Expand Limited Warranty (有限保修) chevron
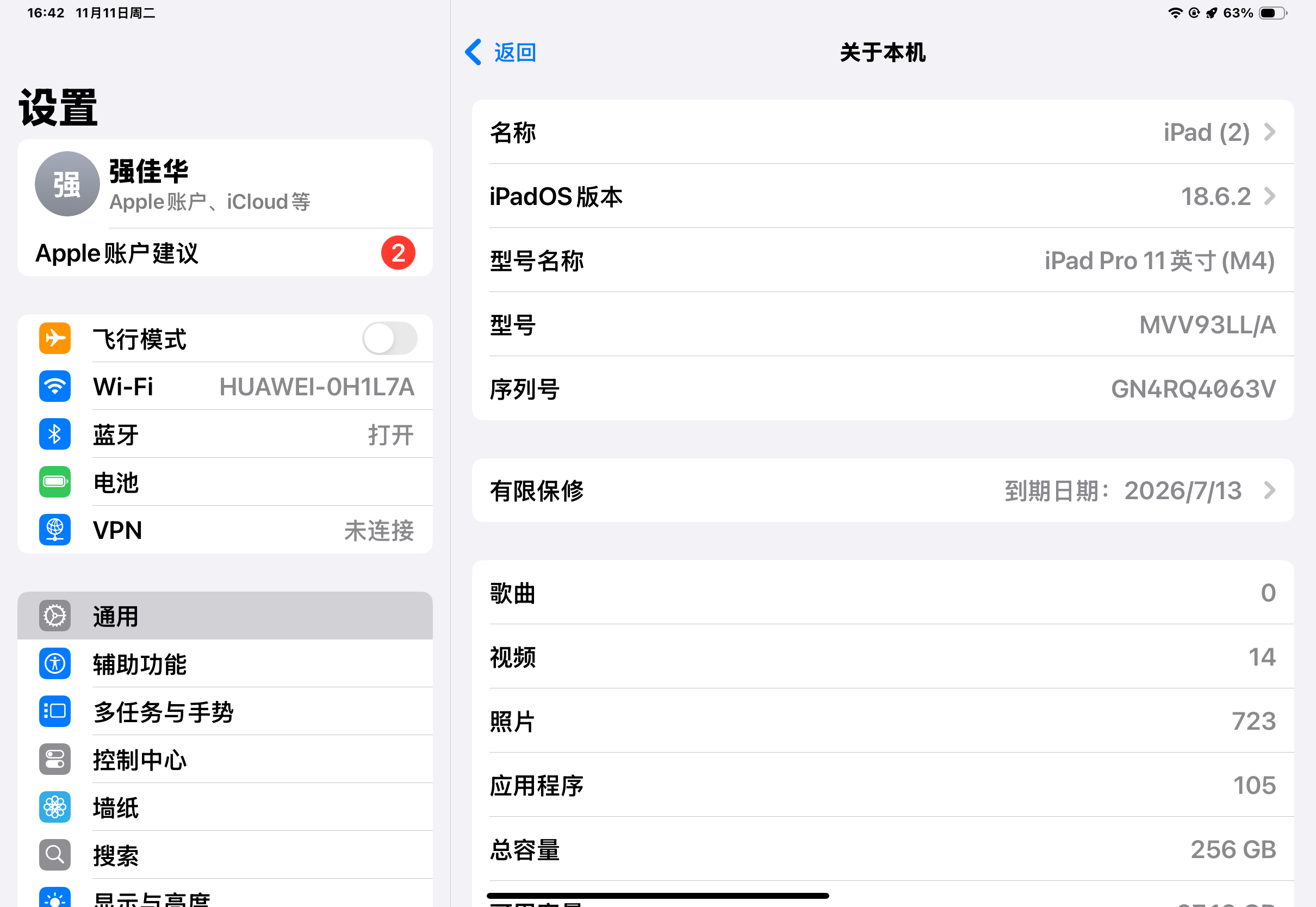This screenshot has width=1316, height=907. point(1269,490)
